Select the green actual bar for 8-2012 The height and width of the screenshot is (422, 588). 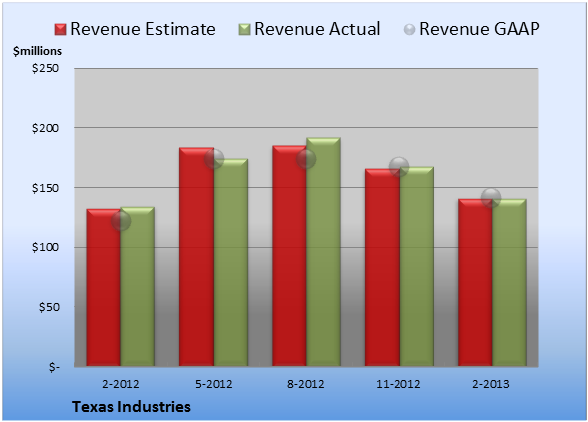pyautogui.click(x=323, y=252)
